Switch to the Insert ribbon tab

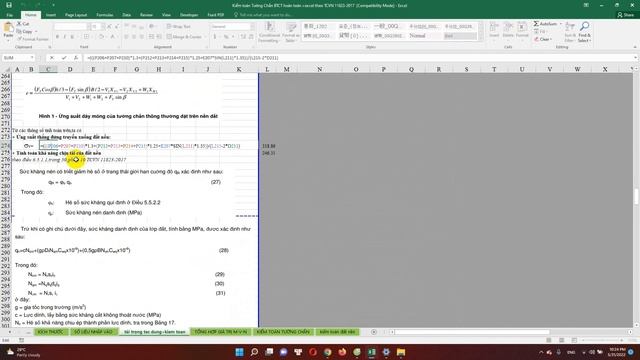pos(51,15)
